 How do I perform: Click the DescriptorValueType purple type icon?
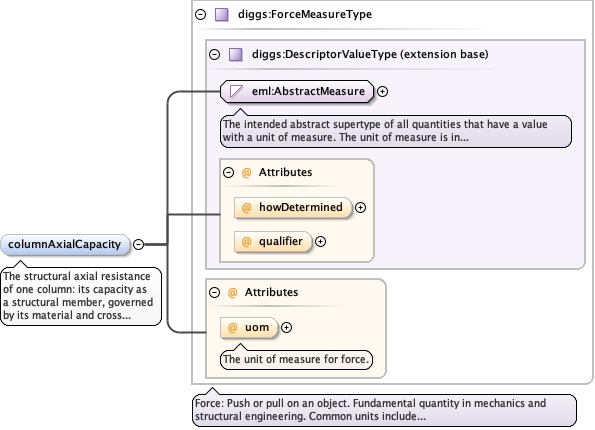236,54
